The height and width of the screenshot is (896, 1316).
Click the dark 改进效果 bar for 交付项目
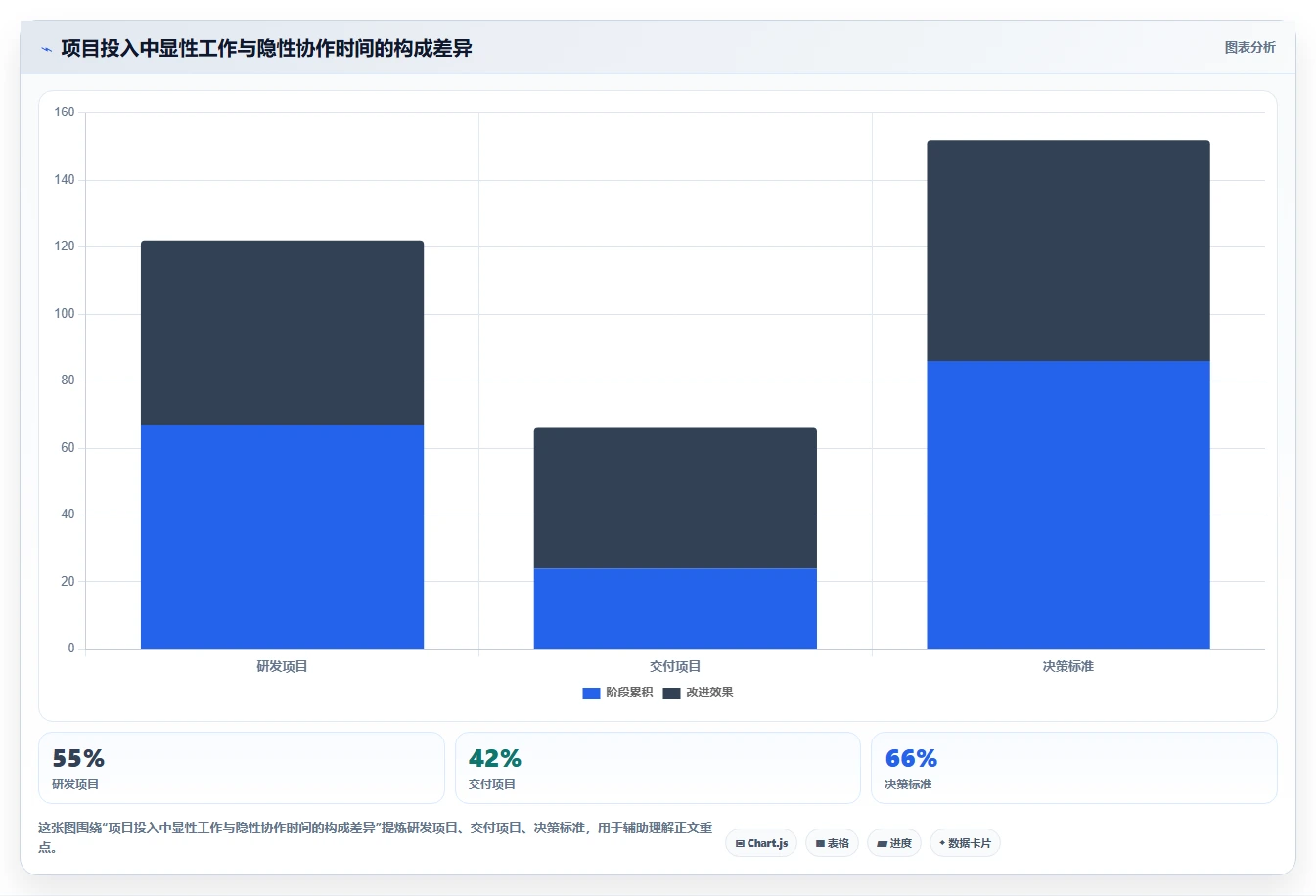pos(675,498)
